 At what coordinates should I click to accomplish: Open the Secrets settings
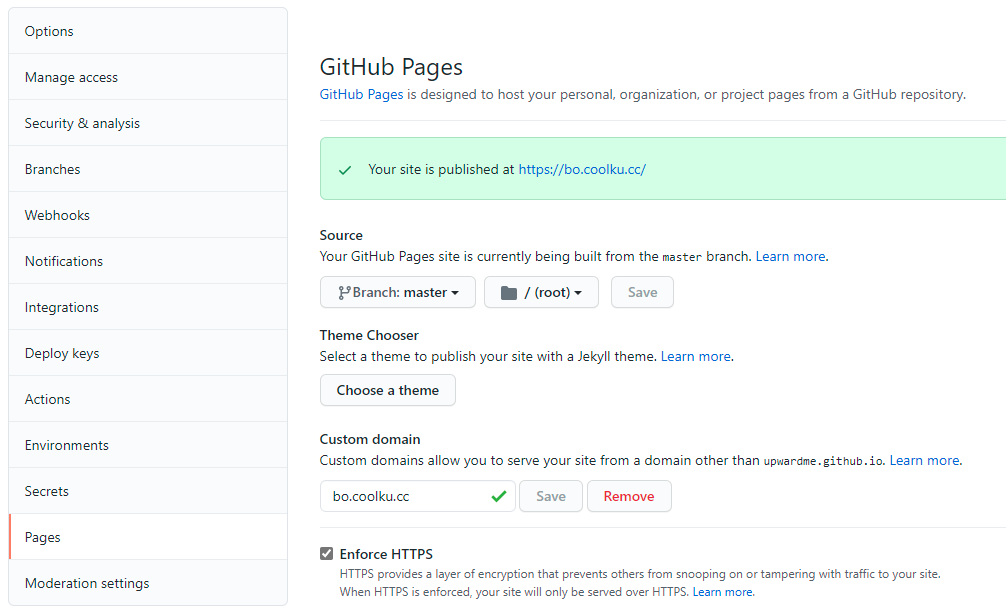148,491
